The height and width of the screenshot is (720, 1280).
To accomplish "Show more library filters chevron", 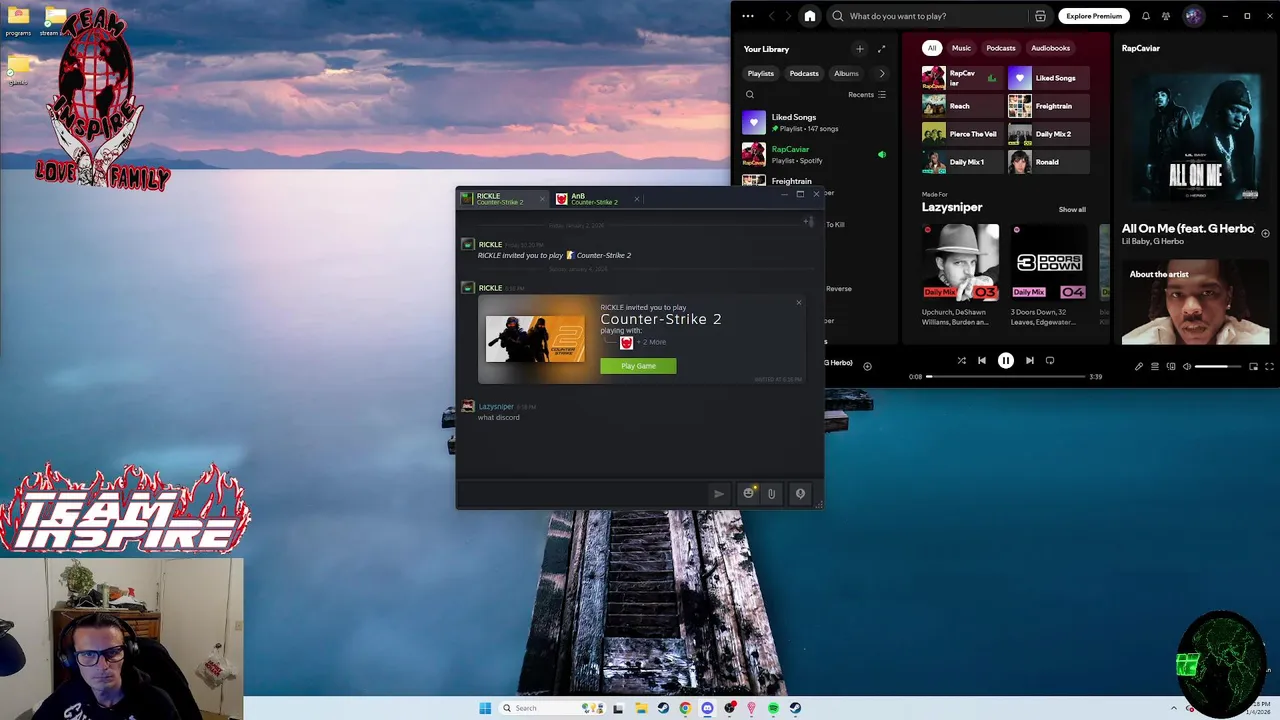I will coord(881,73).
